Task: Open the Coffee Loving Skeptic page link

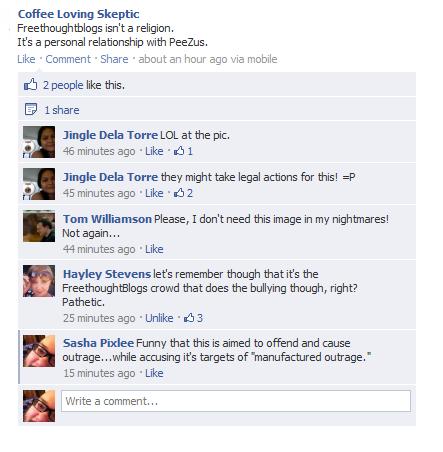Action: (78, 14)
